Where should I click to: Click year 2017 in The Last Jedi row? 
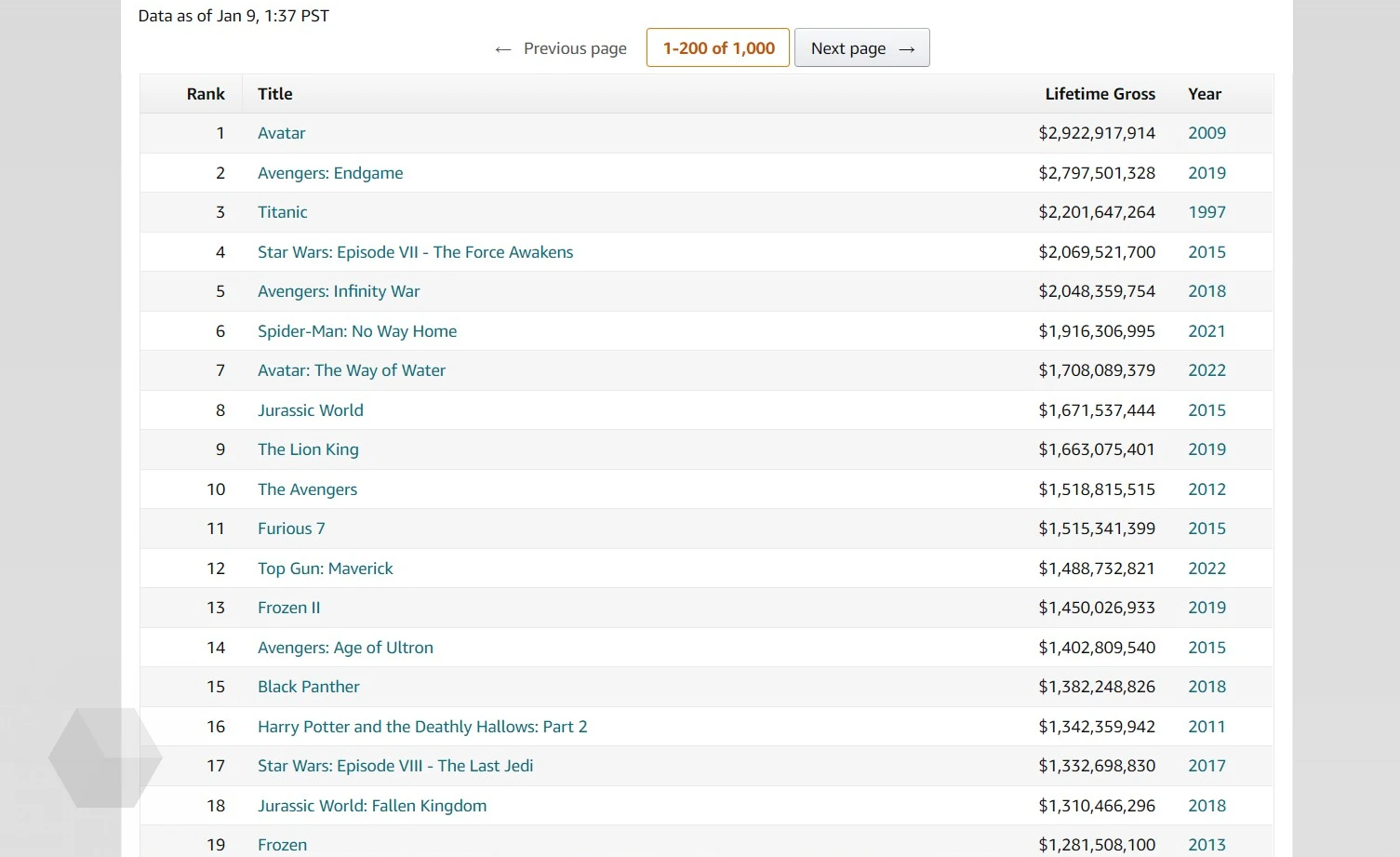click(x=1207, y=766)
